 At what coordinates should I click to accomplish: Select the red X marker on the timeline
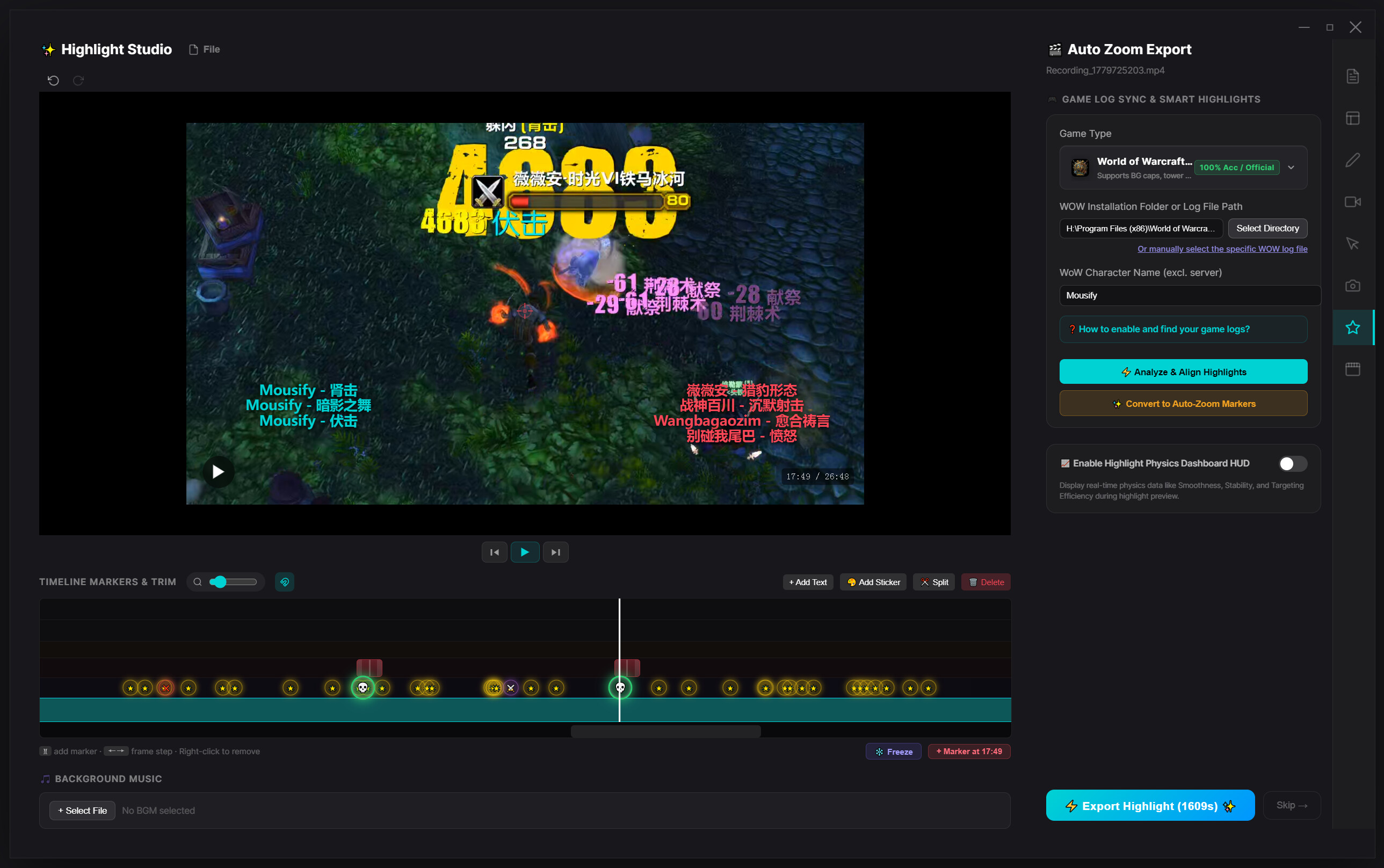(x=165, y=688)
